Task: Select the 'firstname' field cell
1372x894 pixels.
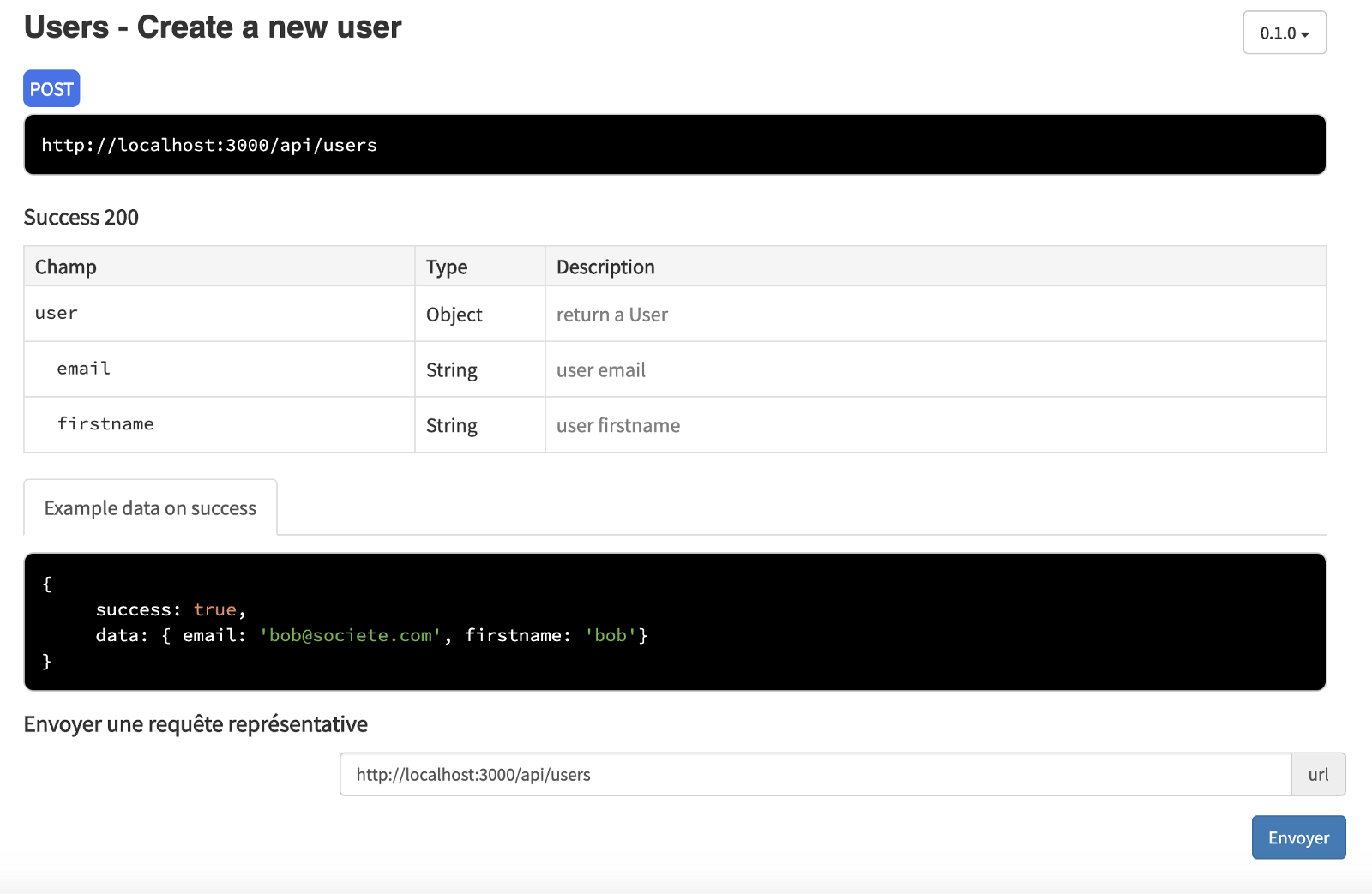Action: click(x=220, y=424)
